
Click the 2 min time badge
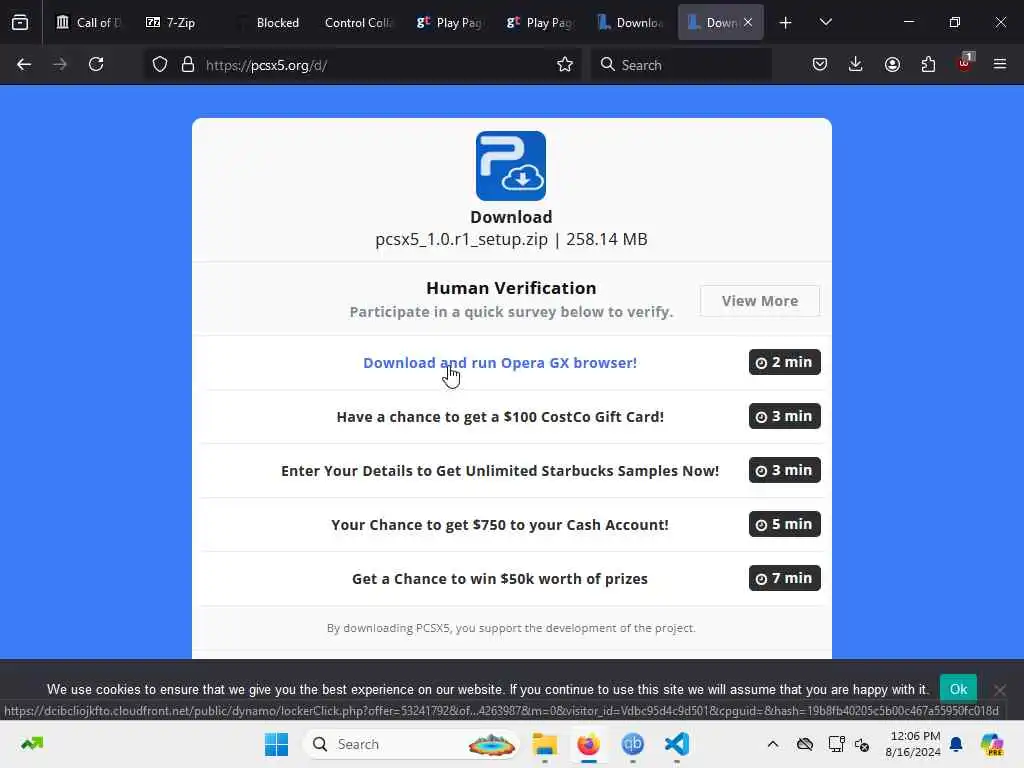pyautogui.click(x=784, y=362)
